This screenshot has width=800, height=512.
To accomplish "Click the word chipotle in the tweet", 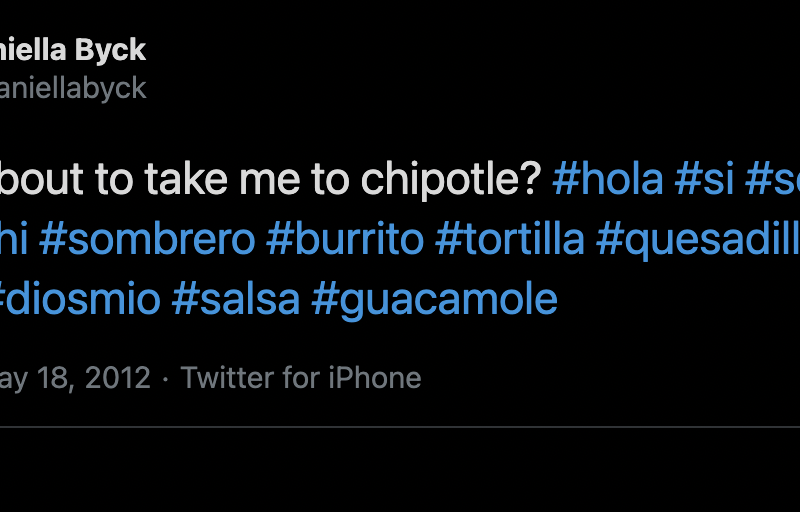I will click(455, 180).
